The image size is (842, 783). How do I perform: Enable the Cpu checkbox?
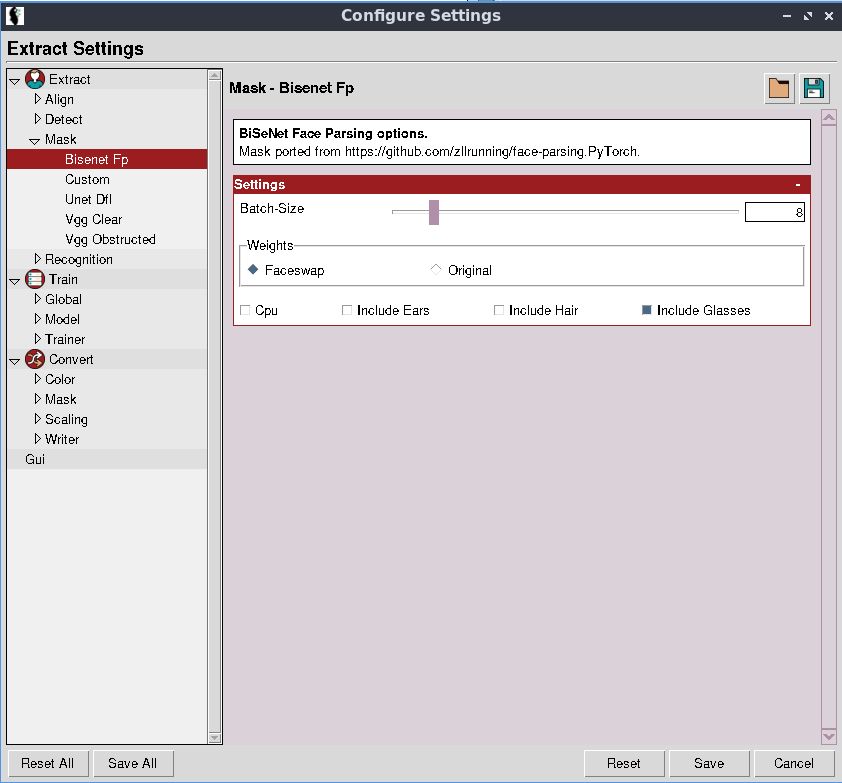click(245, 310)
